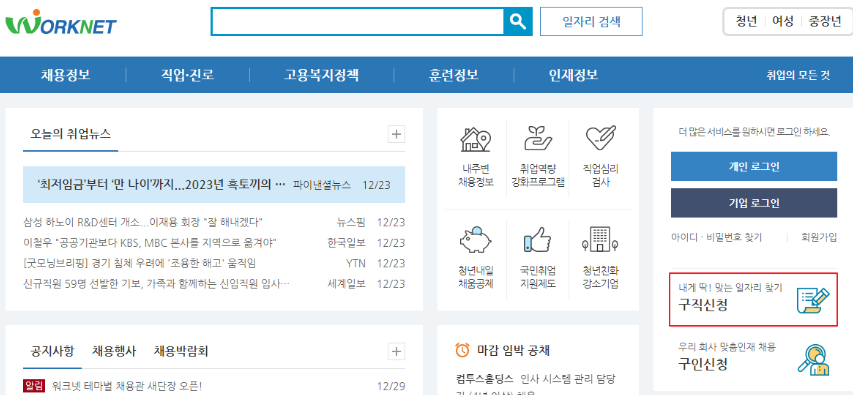Click the 기업 로그인 button
This screenshot has height=395, width=853.
tap(753, 203)
